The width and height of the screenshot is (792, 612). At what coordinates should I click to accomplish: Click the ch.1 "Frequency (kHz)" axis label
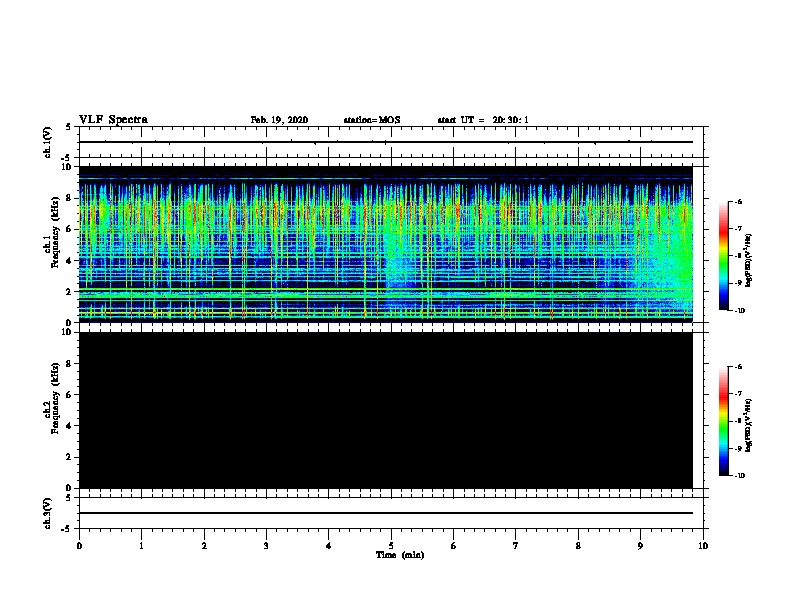point(56,232)
